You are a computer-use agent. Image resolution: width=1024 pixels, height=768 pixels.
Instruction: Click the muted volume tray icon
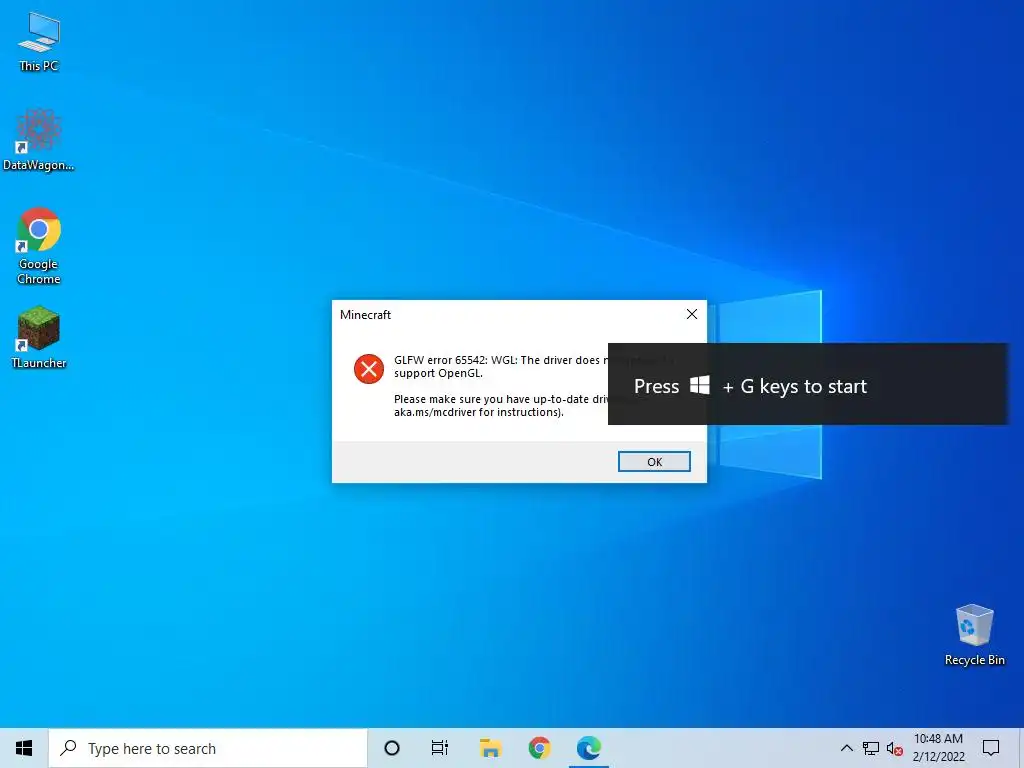tap(895, 748)
